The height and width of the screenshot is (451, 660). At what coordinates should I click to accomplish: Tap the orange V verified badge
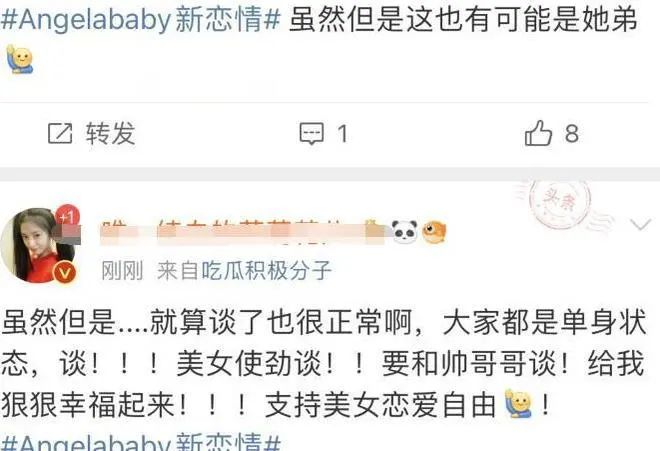click(x=64, y=272)
